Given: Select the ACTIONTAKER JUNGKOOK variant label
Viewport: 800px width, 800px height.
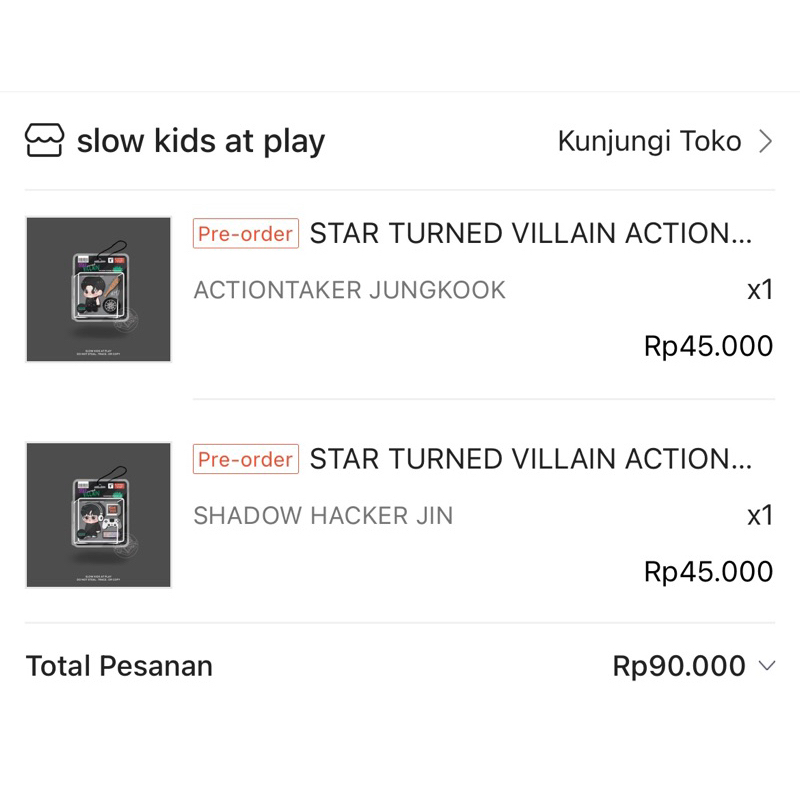Looking at the screenshot, I should pos(350,290).
